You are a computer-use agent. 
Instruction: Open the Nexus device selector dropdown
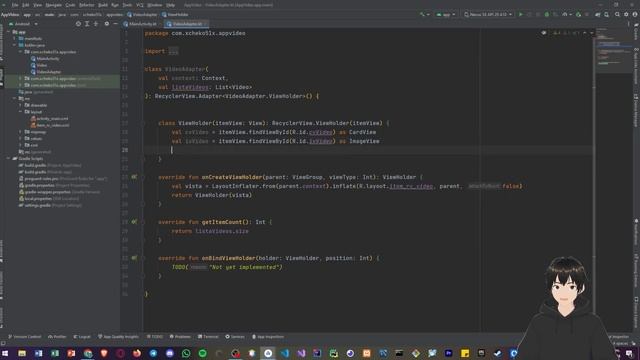click(488, 14)
